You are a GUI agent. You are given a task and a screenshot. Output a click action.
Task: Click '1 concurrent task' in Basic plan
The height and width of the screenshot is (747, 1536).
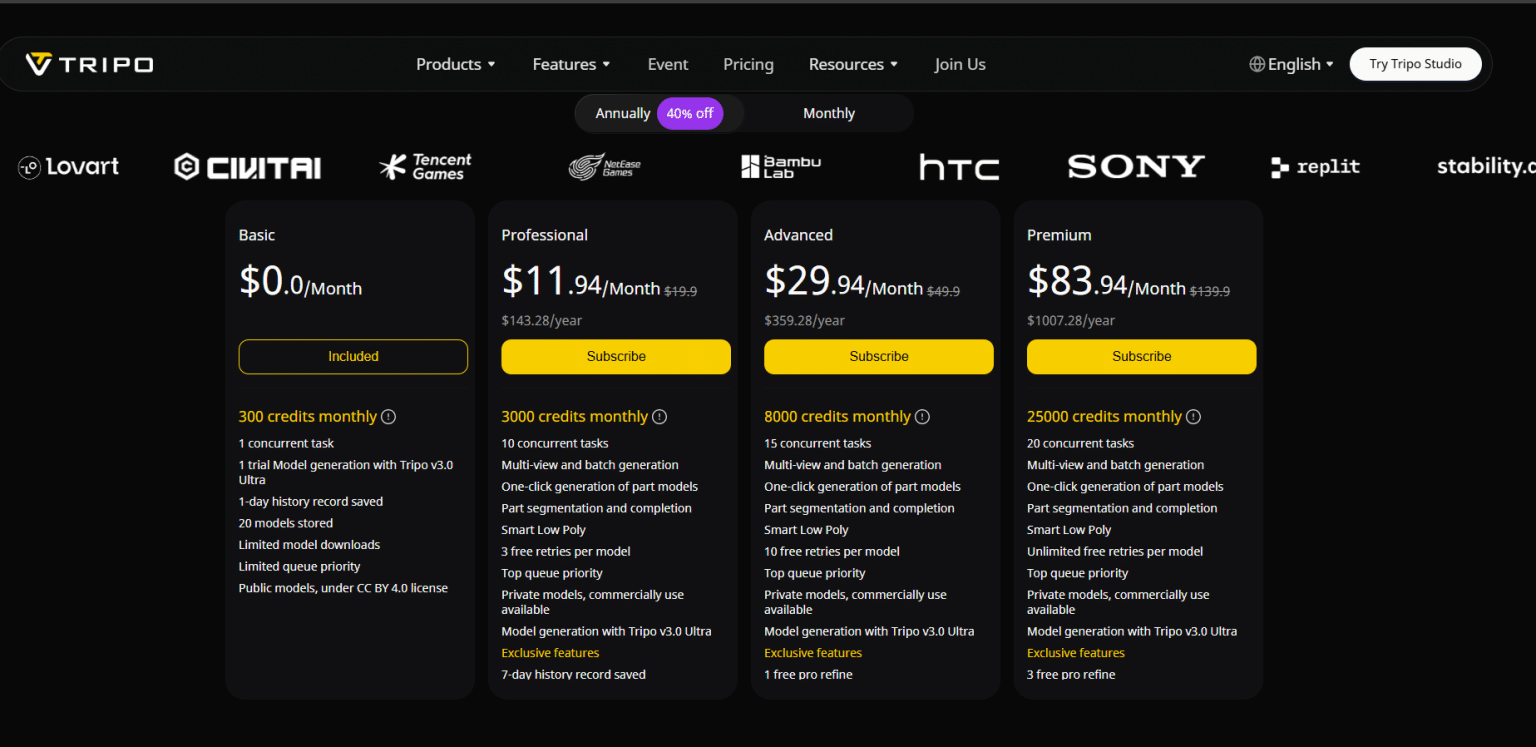pos(286,443)
